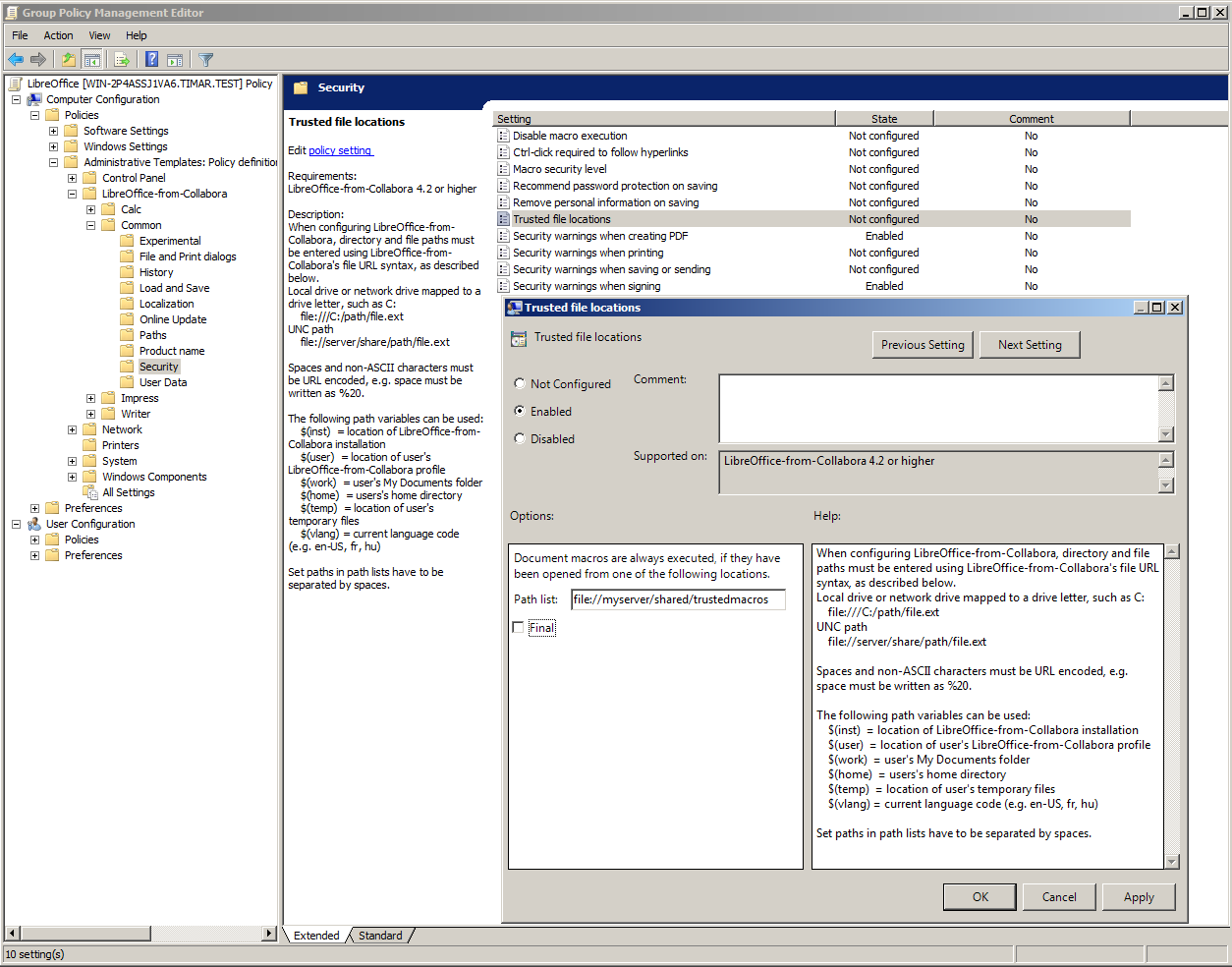Click the Disable macro execution setting icon
Screen dimensions: 1232x967
[x=503, y=137]
